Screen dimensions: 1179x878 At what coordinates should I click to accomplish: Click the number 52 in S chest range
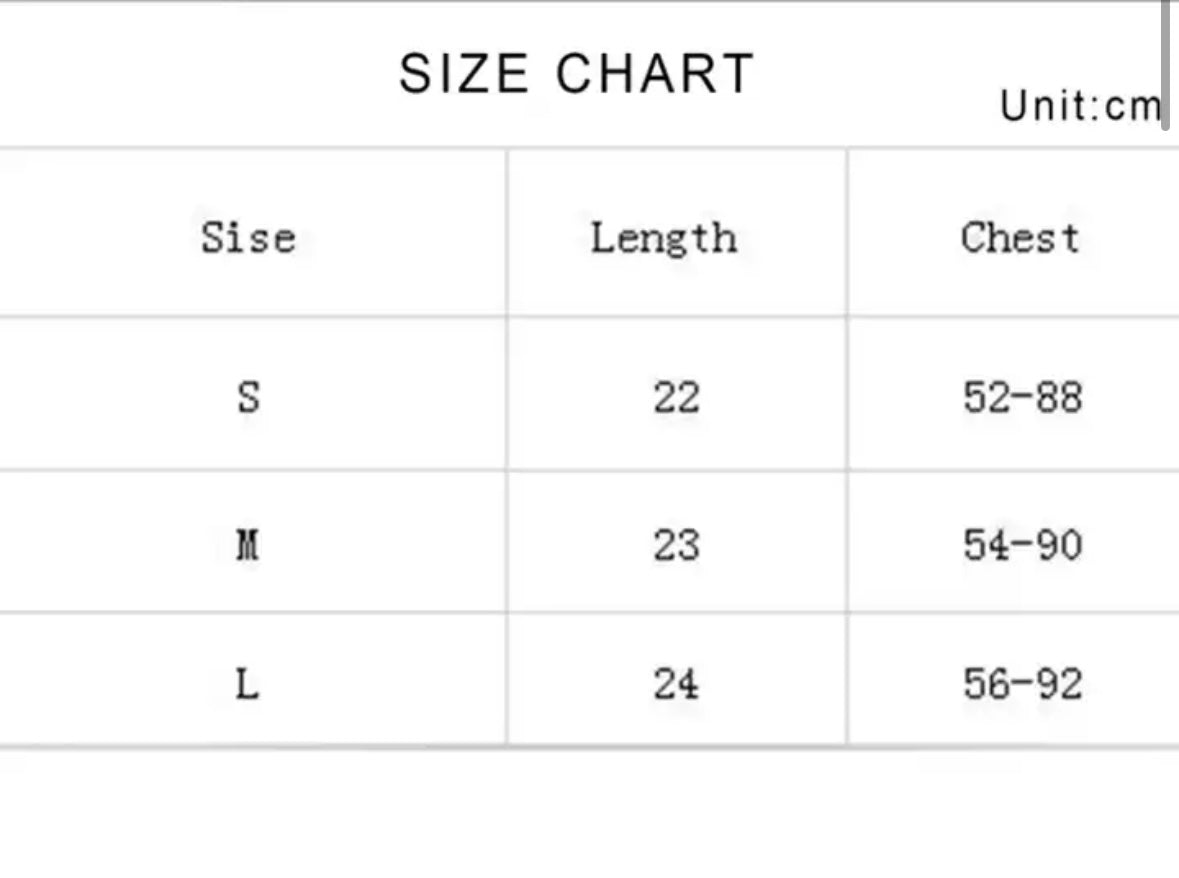coord(986,397)
